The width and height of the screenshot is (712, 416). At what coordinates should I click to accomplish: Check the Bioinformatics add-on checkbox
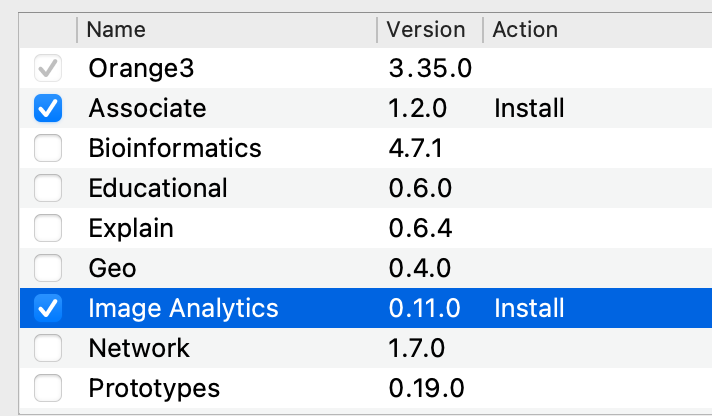[x=48, y=148]
